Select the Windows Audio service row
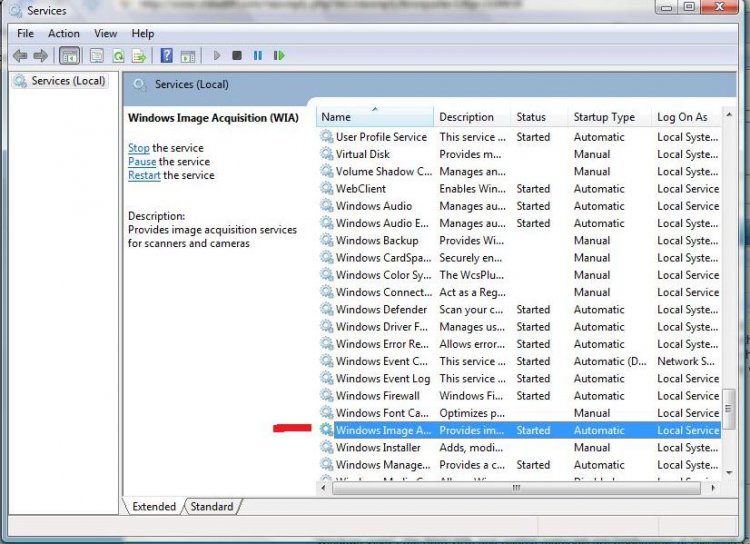 519,206
